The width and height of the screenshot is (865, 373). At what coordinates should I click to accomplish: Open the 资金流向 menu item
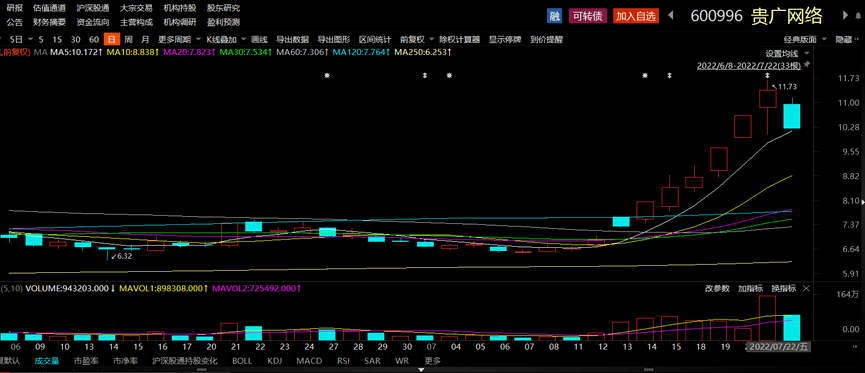[93, 23]
